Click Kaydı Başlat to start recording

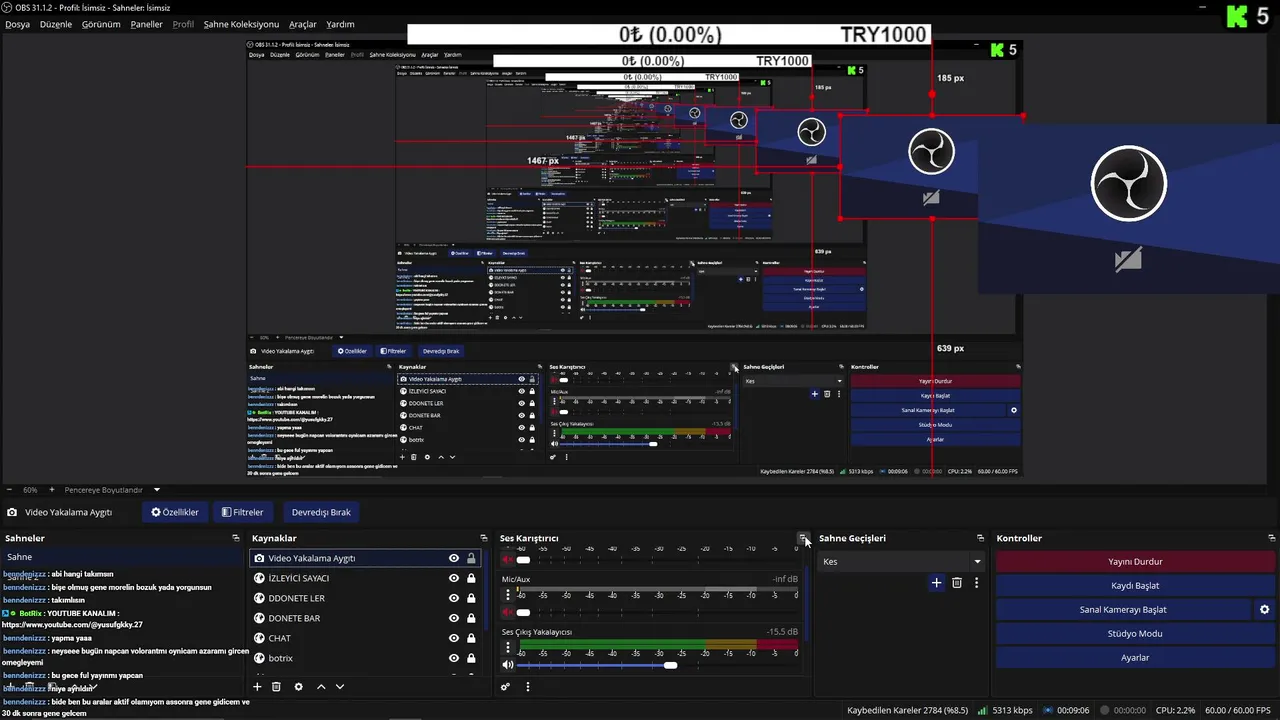(x=1135, y=586)
